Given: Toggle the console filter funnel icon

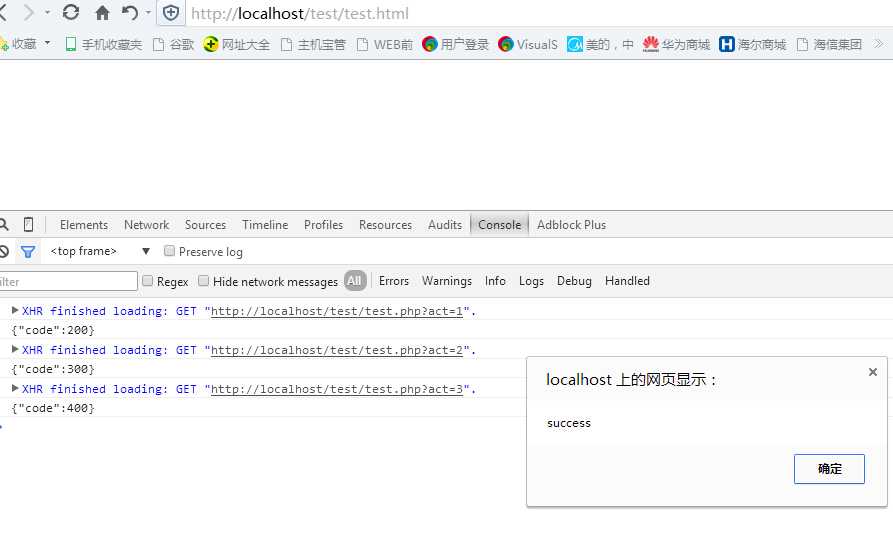Looking at the screenshot, I should point(28,251).
